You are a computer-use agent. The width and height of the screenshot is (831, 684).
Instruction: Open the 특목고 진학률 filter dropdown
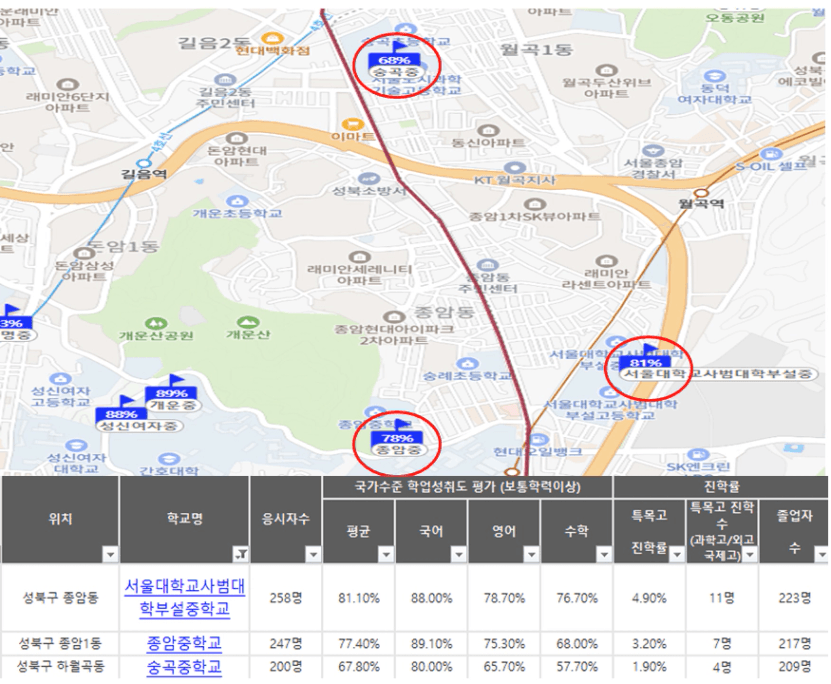tap(677, 555)
